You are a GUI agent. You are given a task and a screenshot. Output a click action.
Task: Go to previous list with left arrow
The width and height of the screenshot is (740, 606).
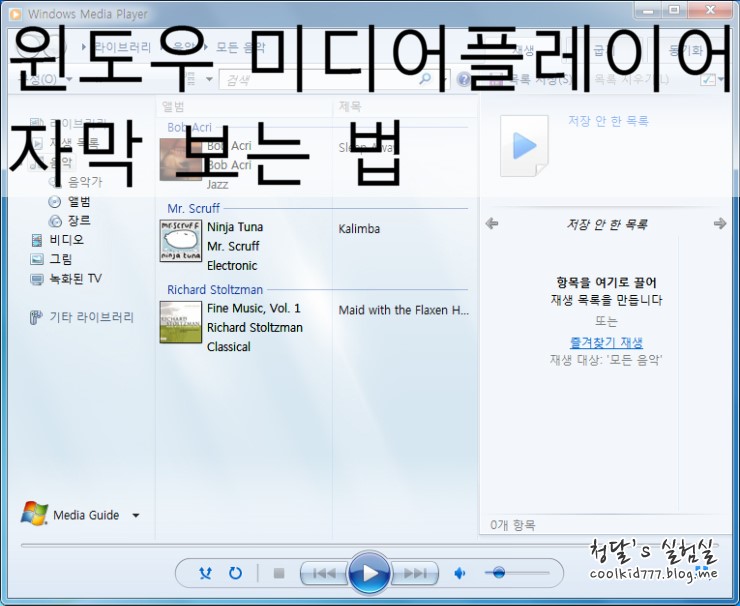pyautogui.click(x=492, y=223)
